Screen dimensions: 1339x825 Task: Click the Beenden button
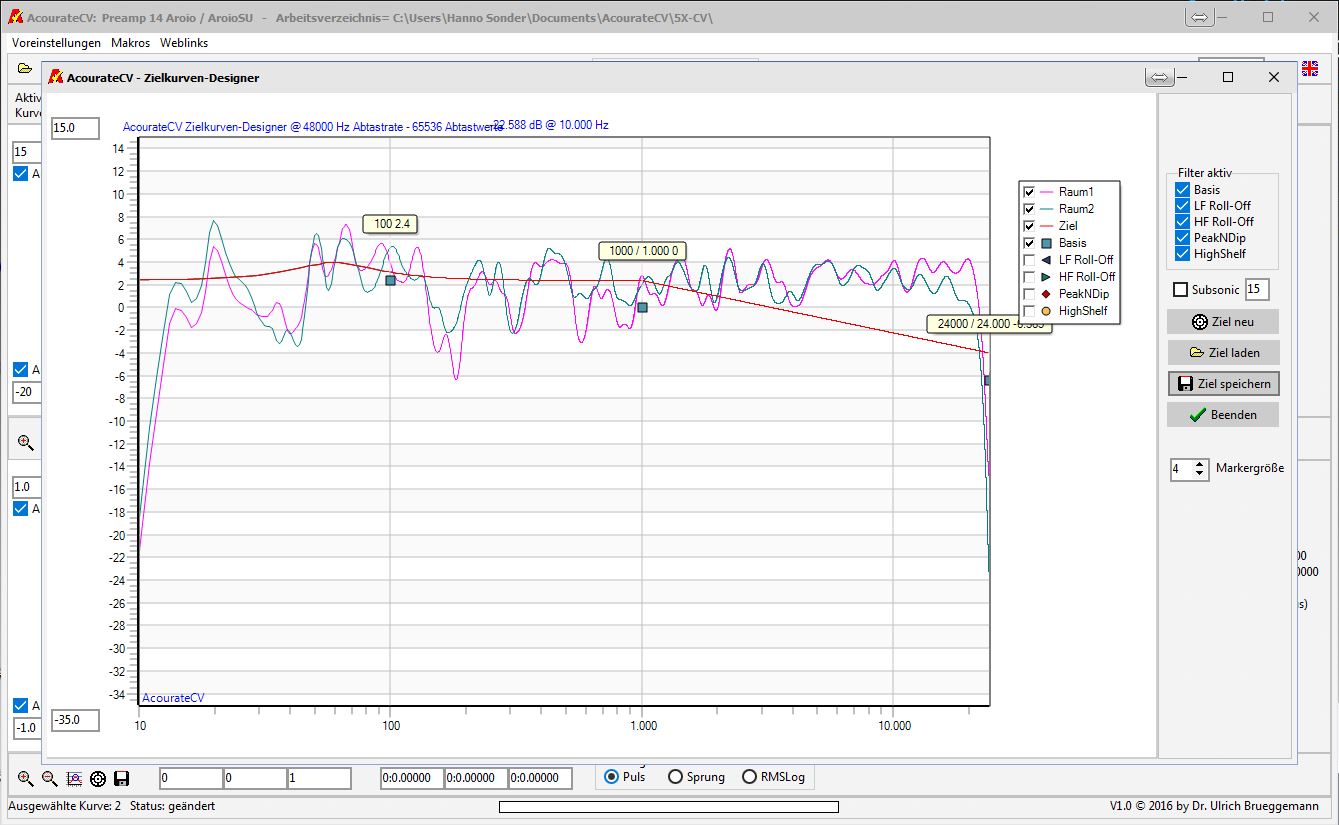pos(1223,415)
